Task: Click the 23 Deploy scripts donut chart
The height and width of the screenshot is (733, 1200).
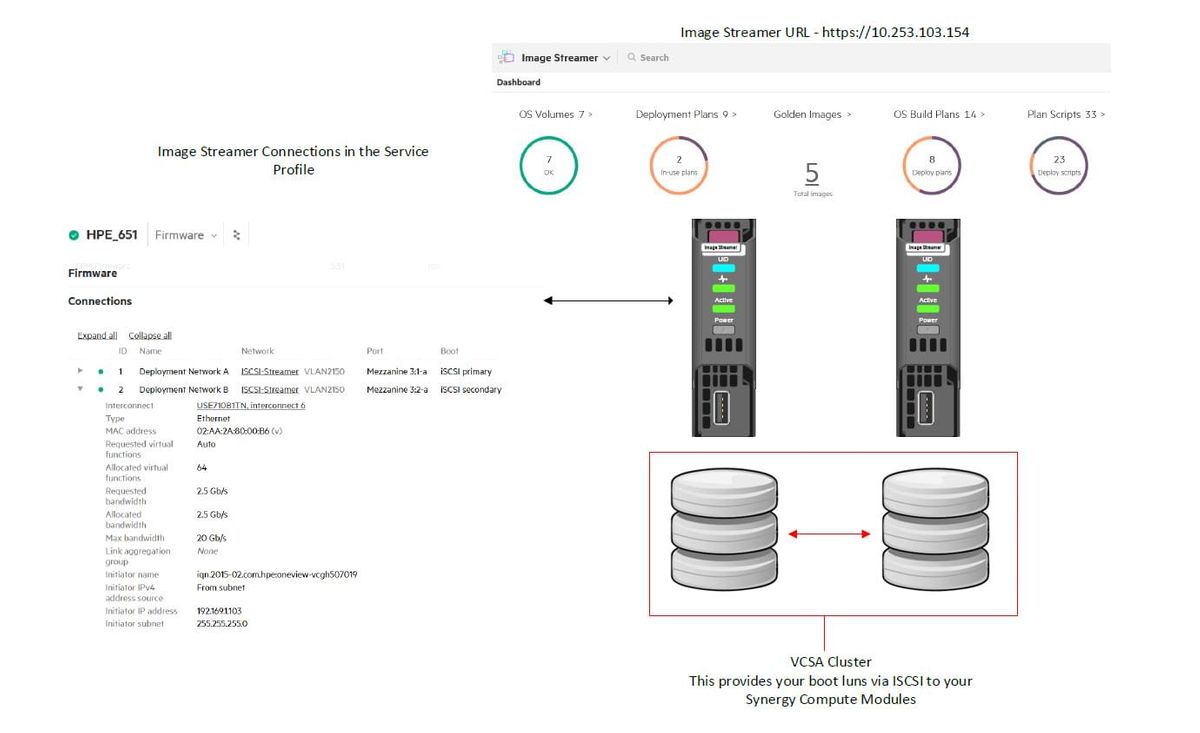Action: click(1059, 165)
